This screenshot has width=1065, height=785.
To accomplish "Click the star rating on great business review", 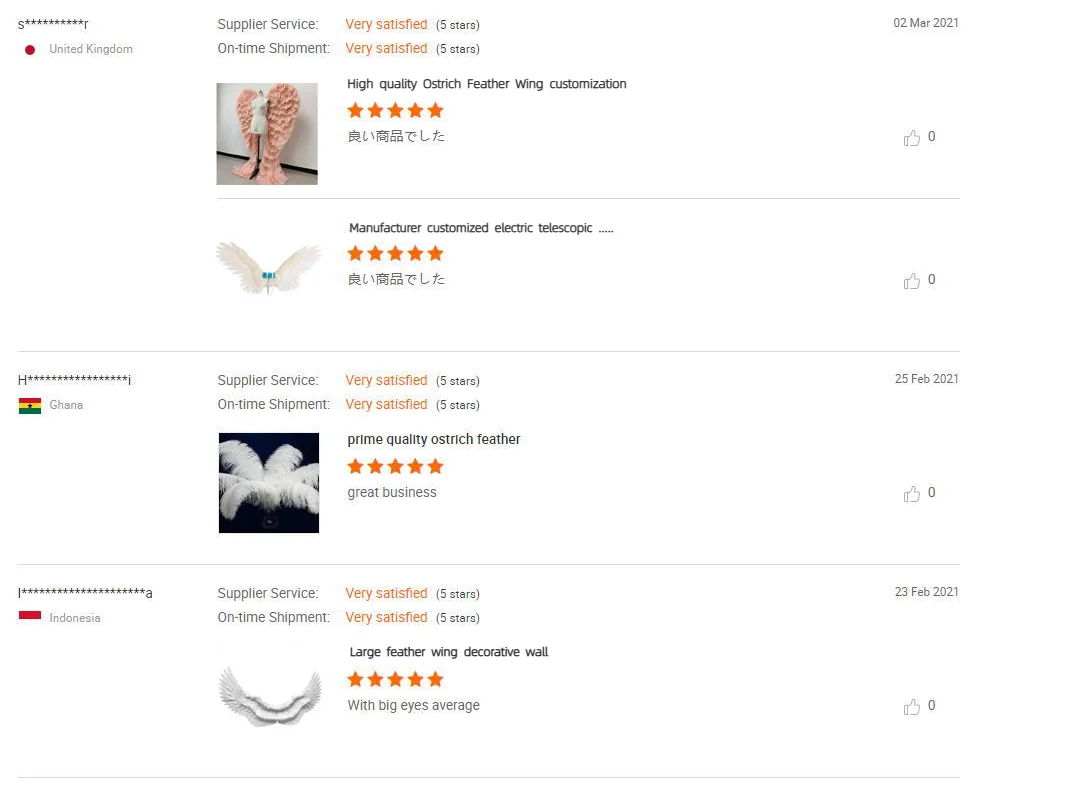I will point(395,467).
